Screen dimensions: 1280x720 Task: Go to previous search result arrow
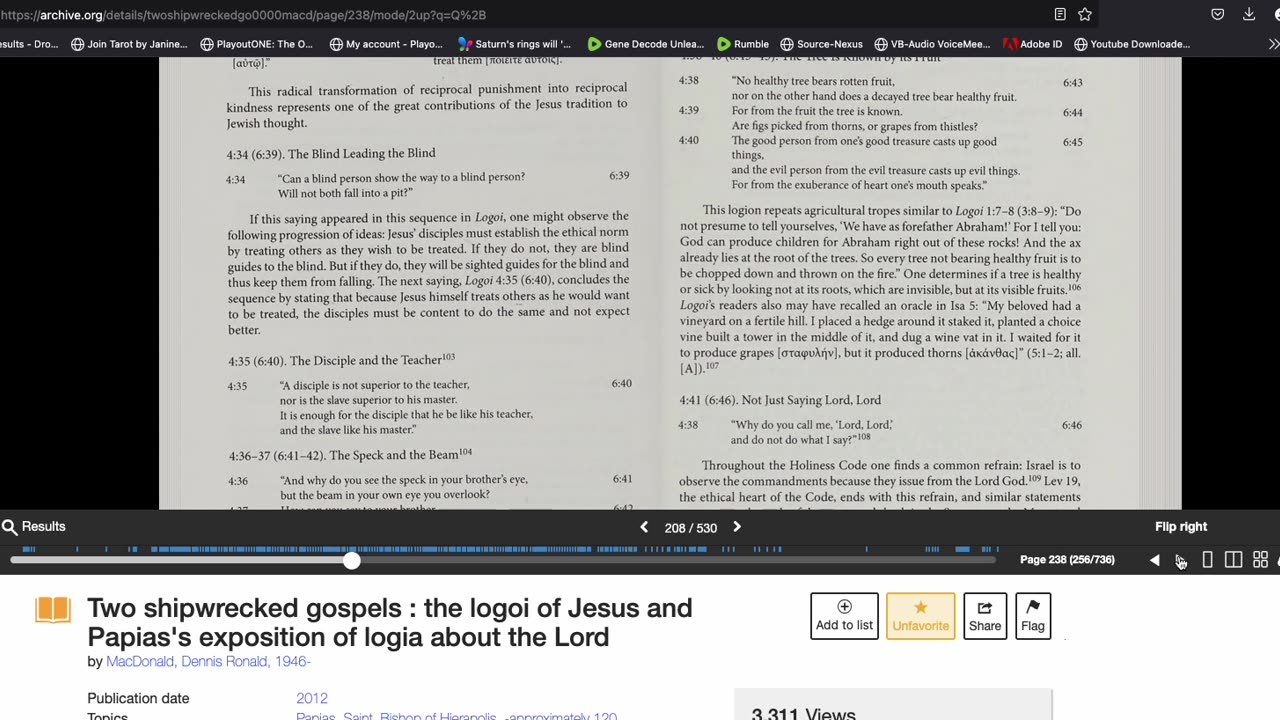click(644, 527)
